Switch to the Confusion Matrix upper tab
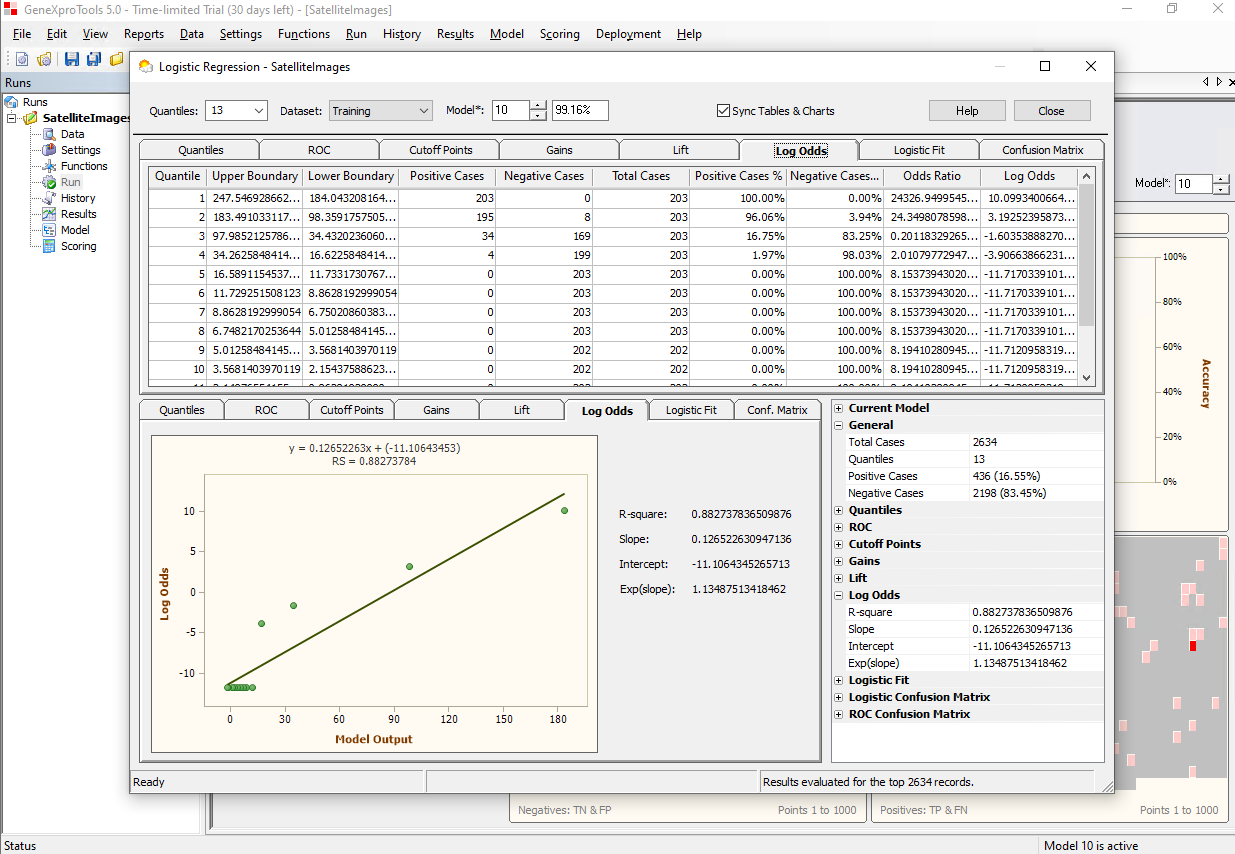The height and width of the screenshot is (854, 1235). coord(1042,150)
